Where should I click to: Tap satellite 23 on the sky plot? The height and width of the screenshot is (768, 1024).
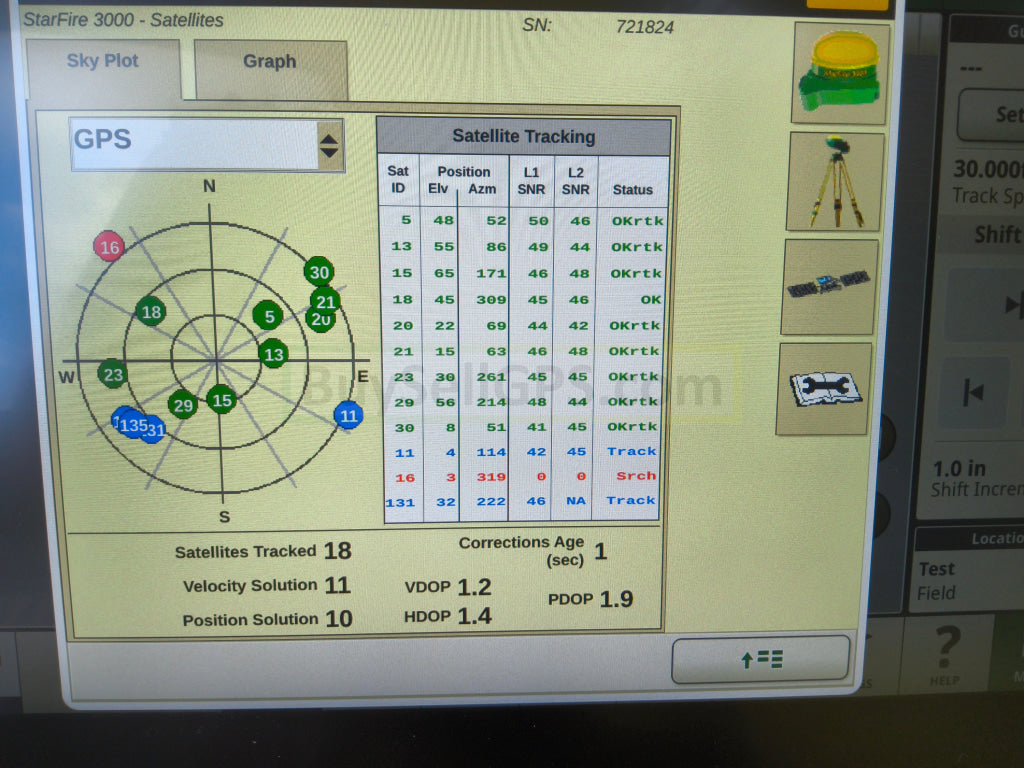click(x=113, y=374)
